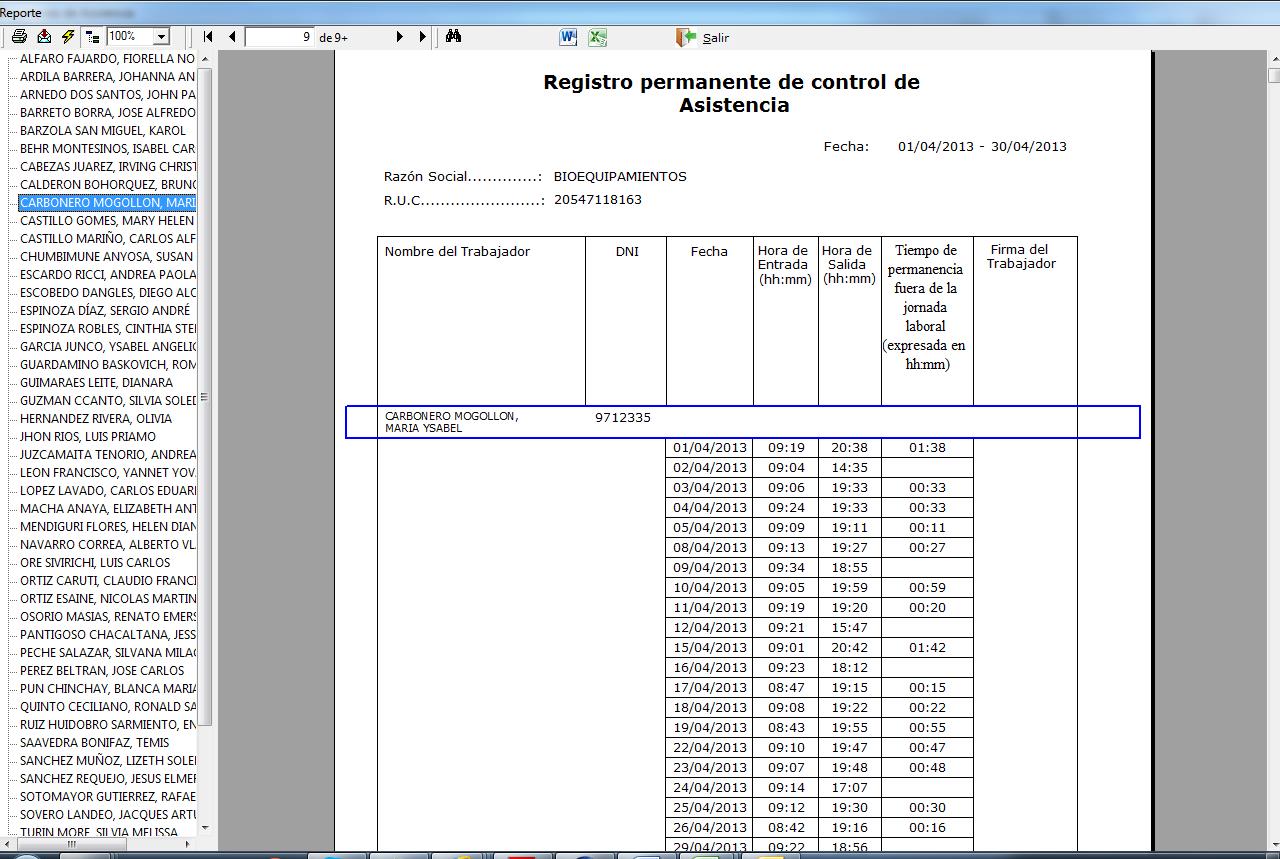Viewport: 1280px width, 859px height.
Task: Select PECHE SALAZAR, SILVANA in tree
Action: tap(107, 652)
